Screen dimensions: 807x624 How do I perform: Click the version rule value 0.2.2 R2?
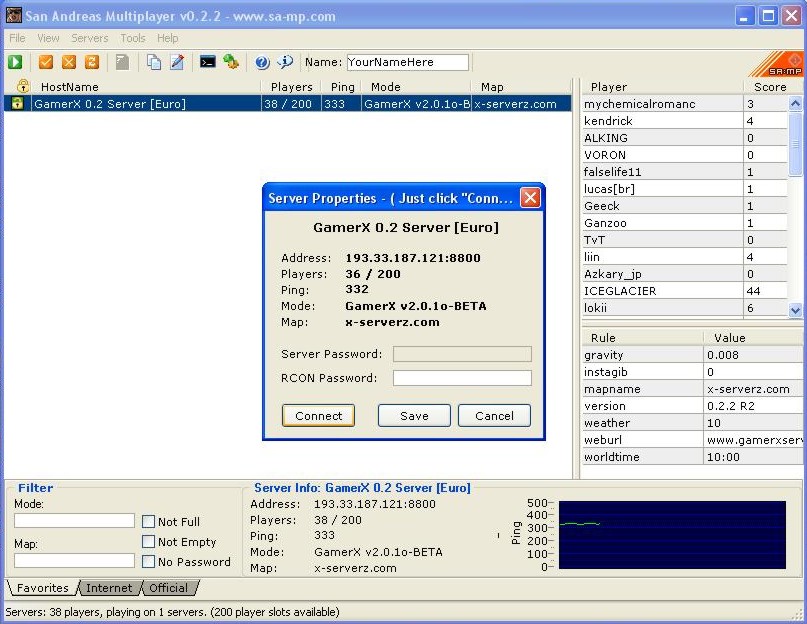[x=731, y=406]
